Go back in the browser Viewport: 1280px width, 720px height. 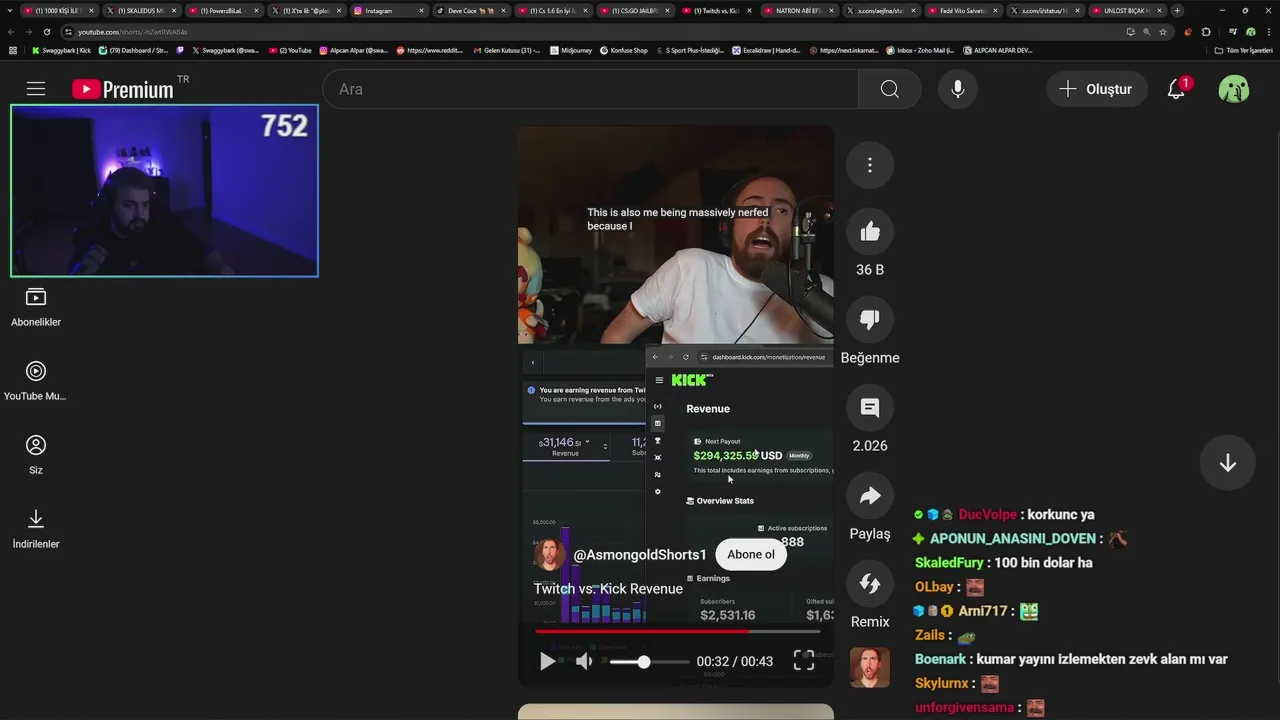pos(10,32)
